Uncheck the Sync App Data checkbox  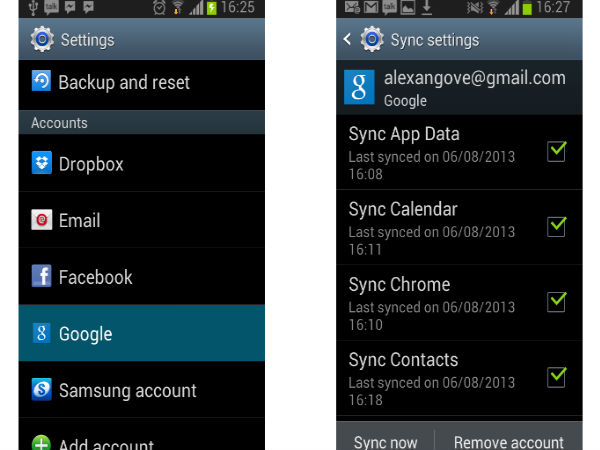pos(557,151)
